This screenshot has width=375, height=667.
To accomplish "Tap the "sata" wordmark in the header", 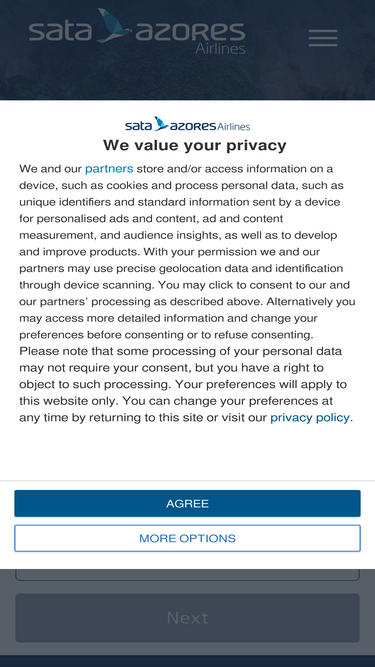I will coord(60,31).
